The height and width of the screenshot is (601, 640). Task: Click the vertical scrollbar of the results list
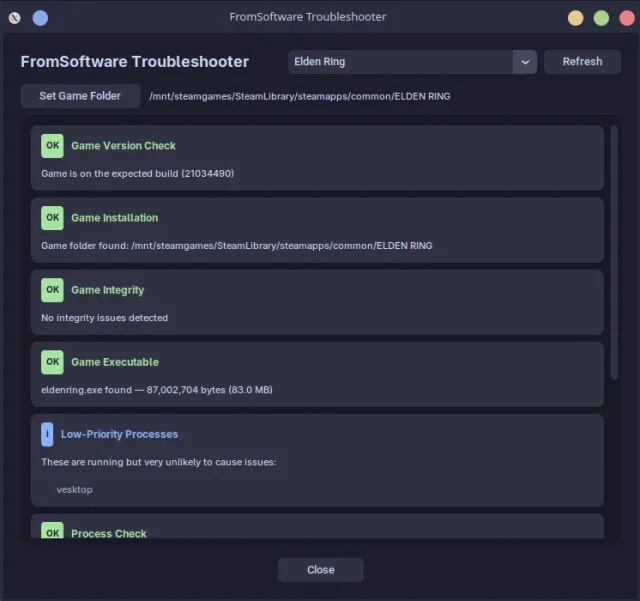point(614,253)
